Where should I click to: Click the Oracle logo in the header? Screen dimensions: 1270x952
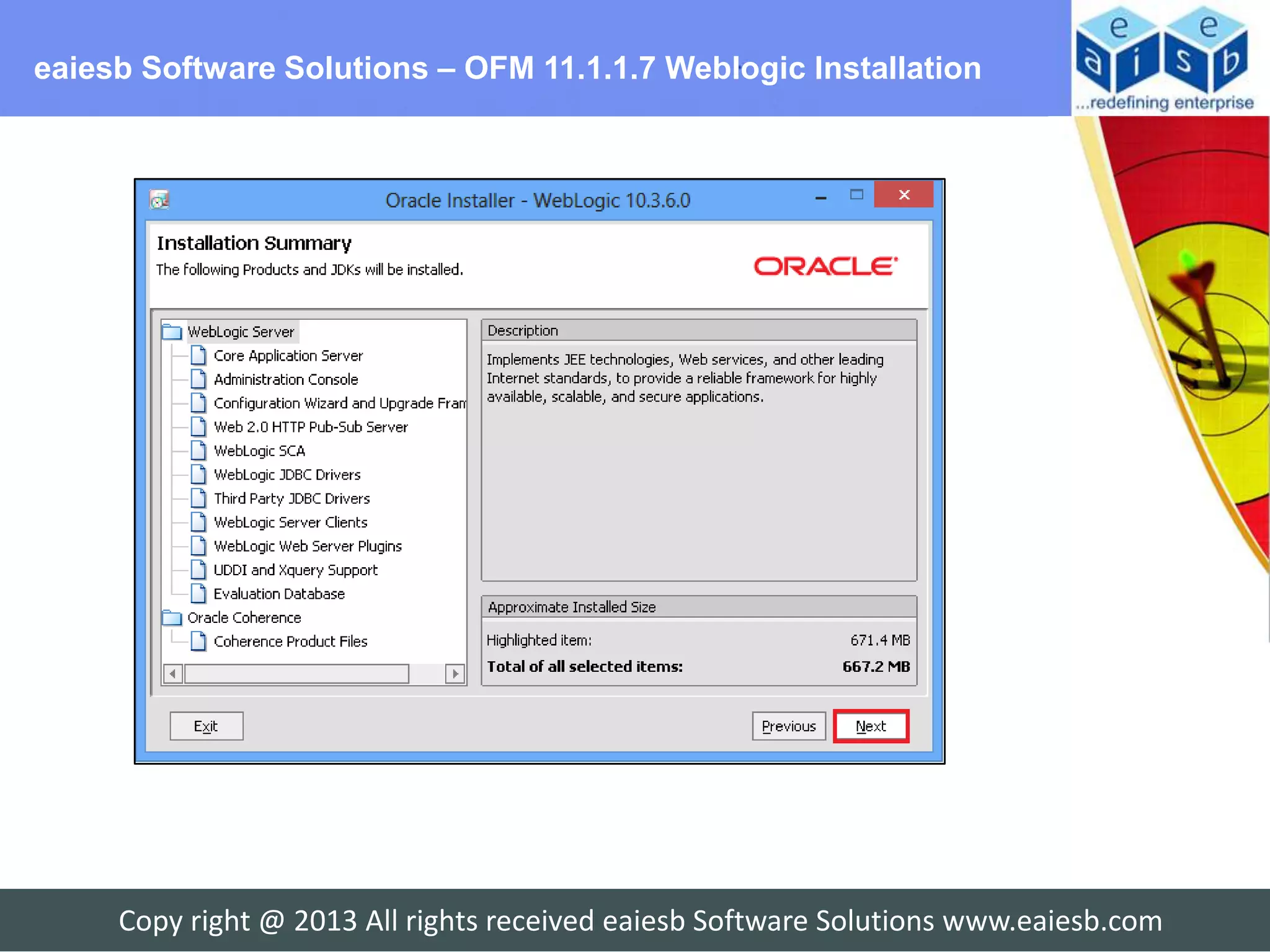(x=825, y=267)
